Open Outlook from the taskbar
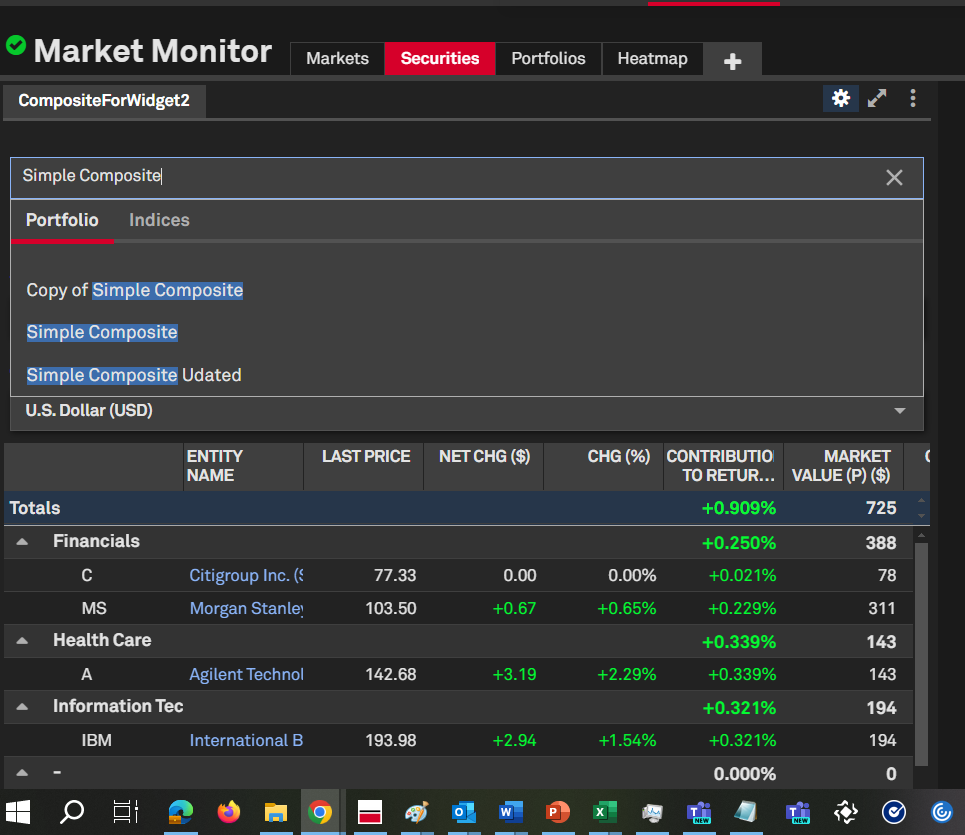The width and height of the screenshot is (965, 835). click(463, 812)
